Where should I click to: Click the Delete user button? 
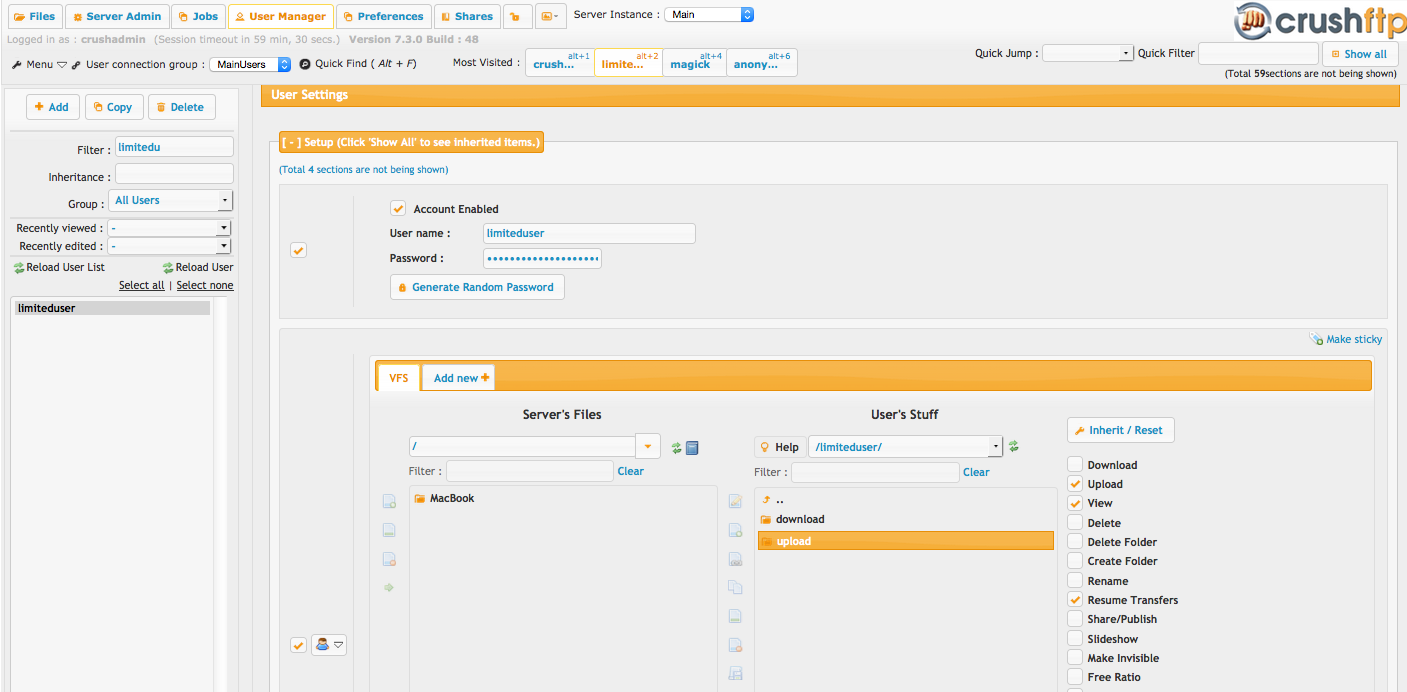[x=182, y=107]
